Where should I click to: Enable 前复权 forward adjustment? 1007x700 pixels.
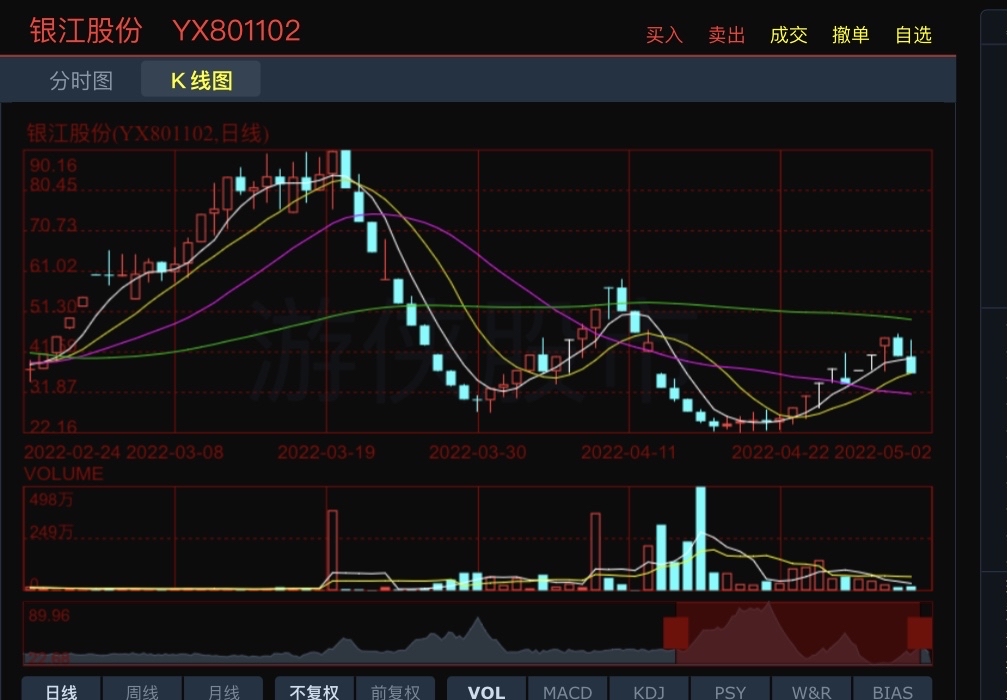pyautogui.click(x=395, y=691)
